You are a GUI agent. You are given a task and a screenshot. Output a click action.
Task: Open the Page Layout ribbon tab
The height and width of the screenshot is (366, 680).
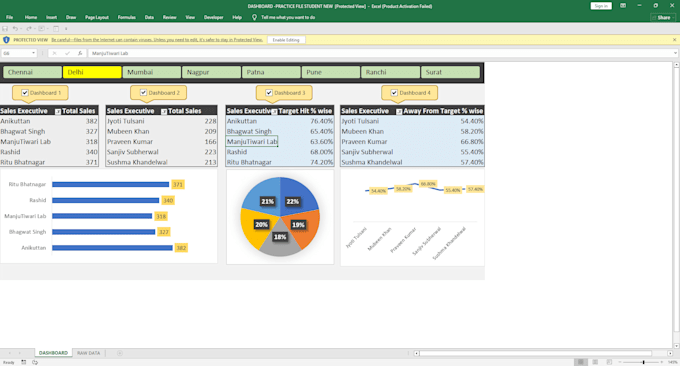(97, 17)
